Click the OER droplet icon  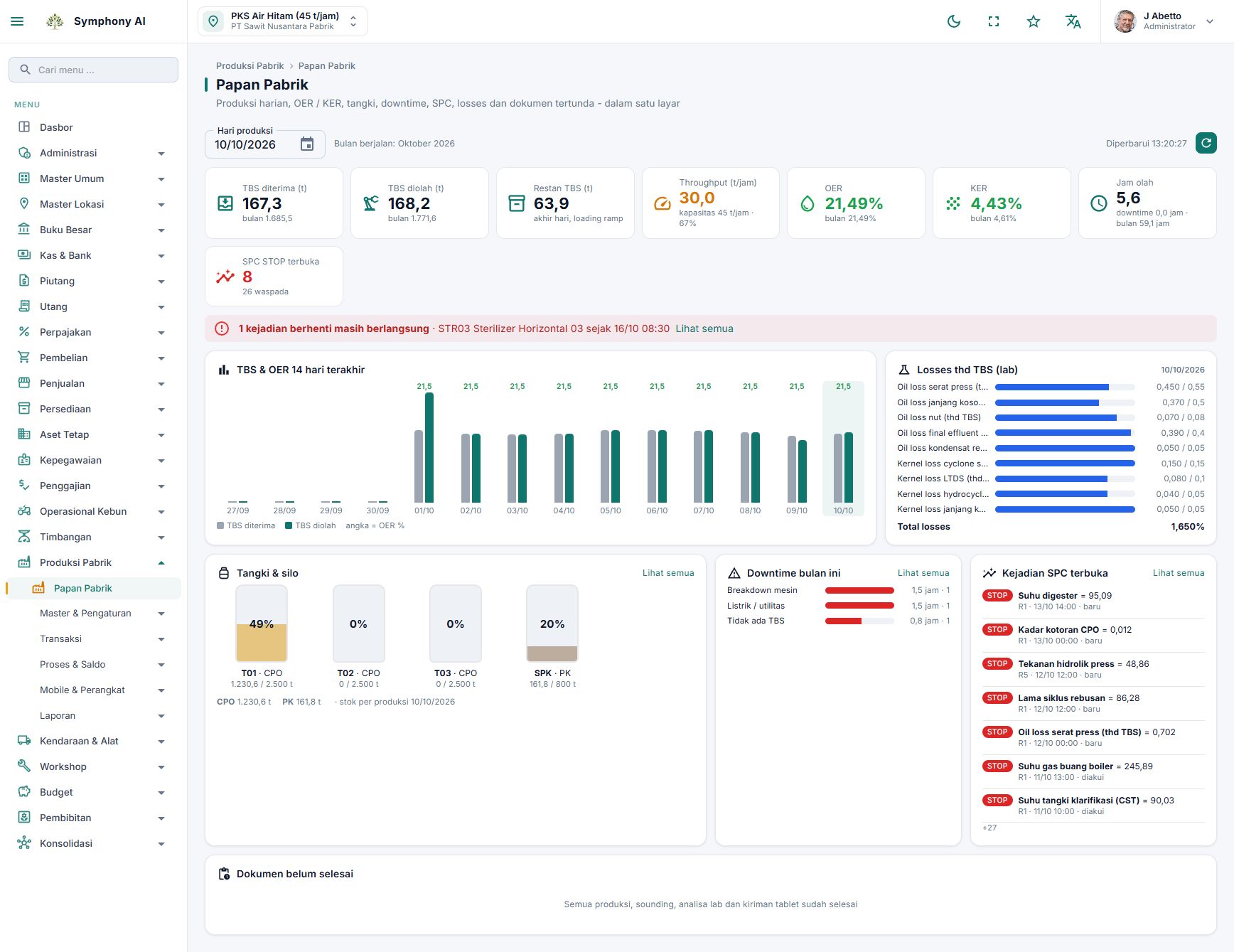click(808, 203)
